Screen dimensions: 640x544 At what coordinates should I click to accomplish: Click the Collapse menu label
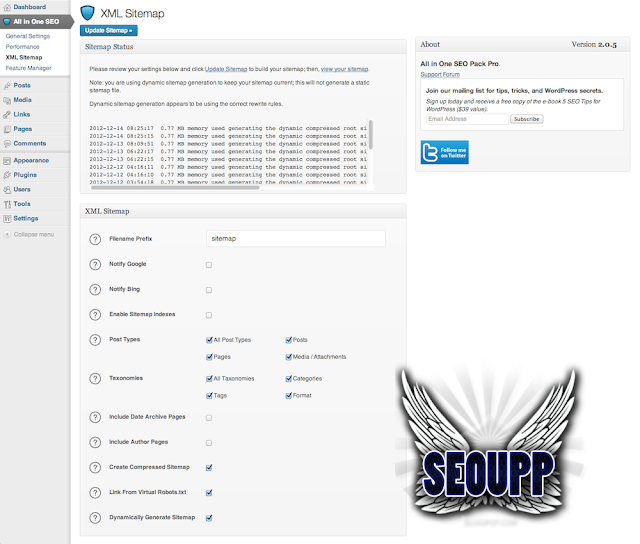(x=34, y=235)
